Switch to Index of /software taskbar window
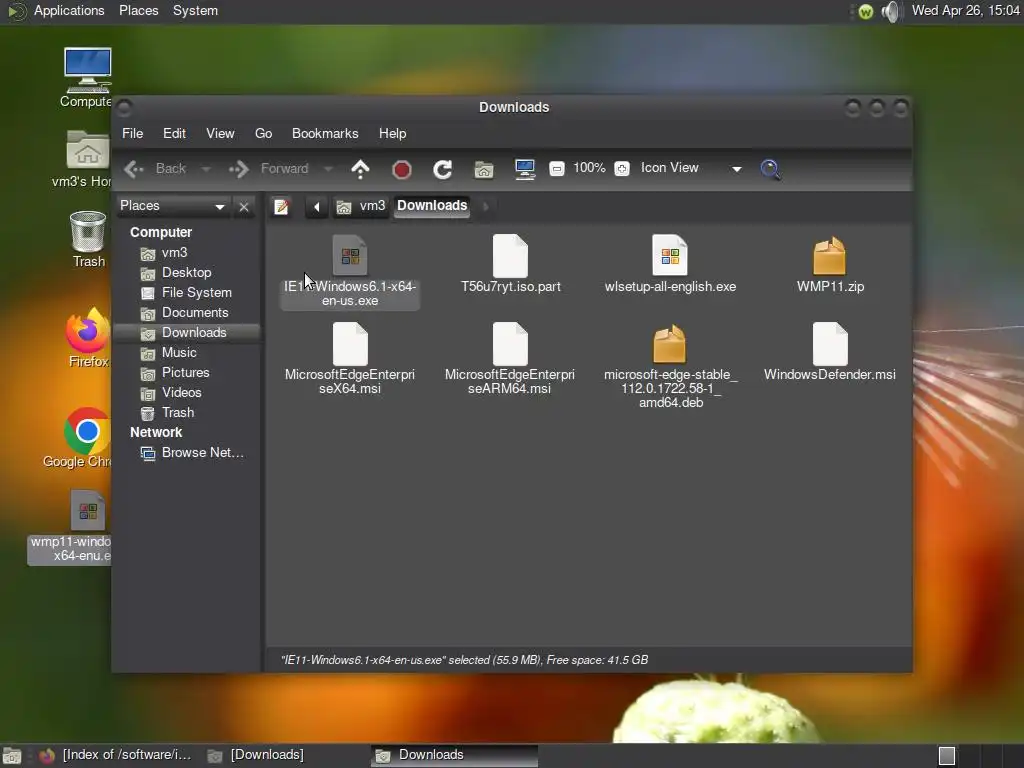Screen dimensions: 1024x768 [116, 755]
